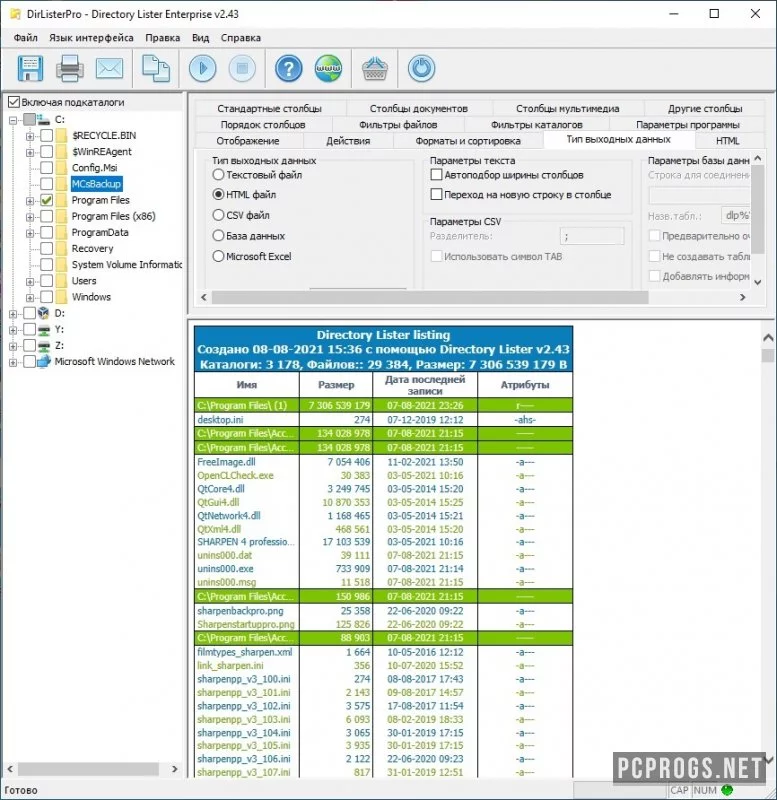Click "C:\Program Files\ (1)" link
The width and height of the screenshot is (777, 800).
tap(242, 406)
